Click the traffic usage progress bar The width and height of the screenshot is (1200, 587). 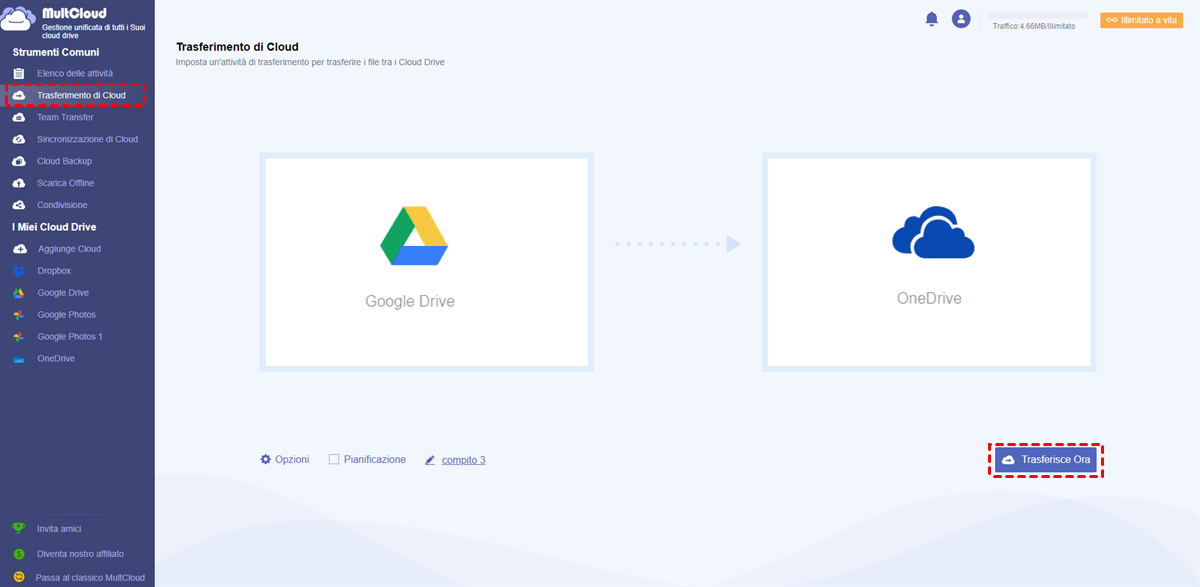click(1036, 16)
